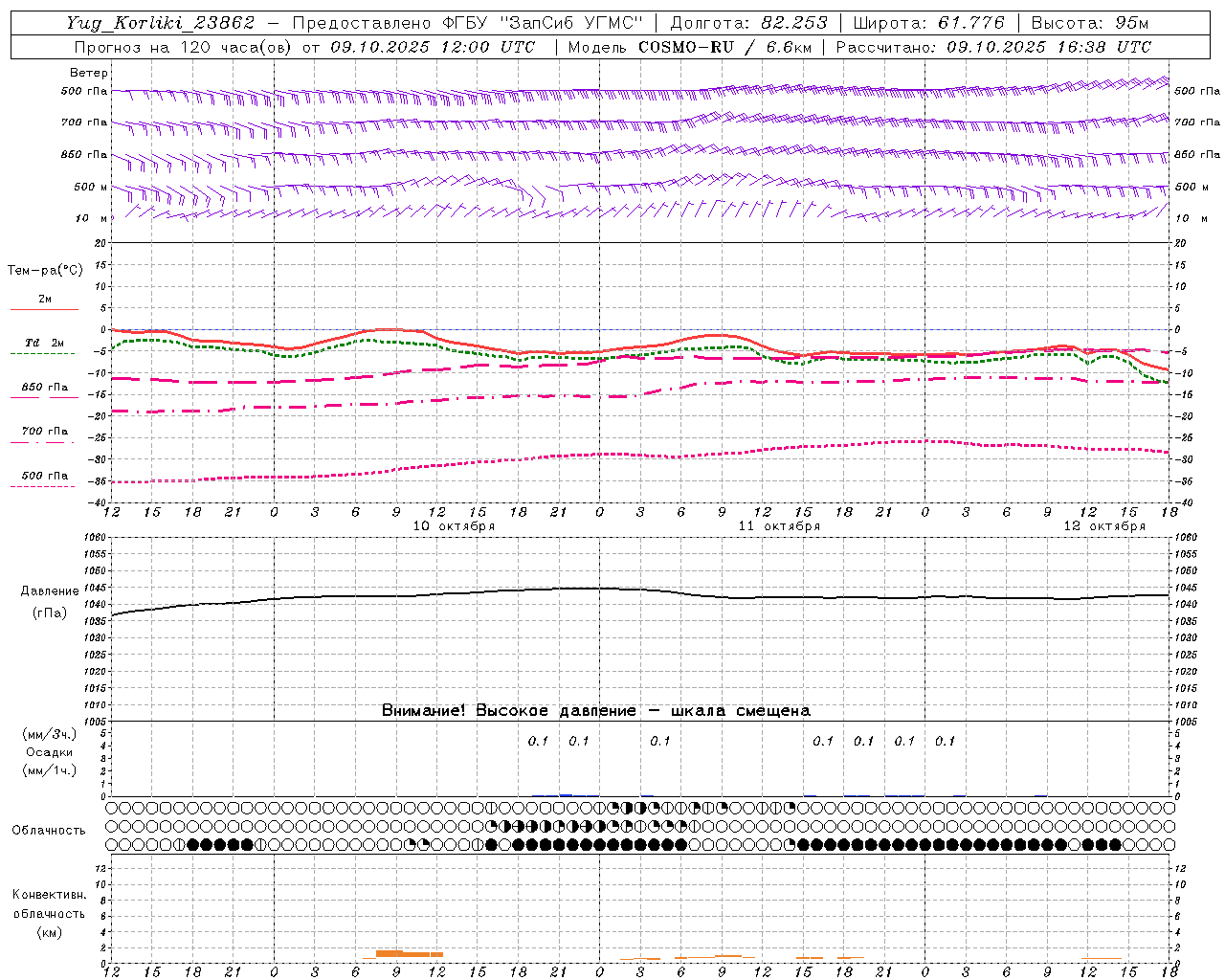Click the (гПа) unit label under Давление

pyautogui.click(x=50, y=613)
